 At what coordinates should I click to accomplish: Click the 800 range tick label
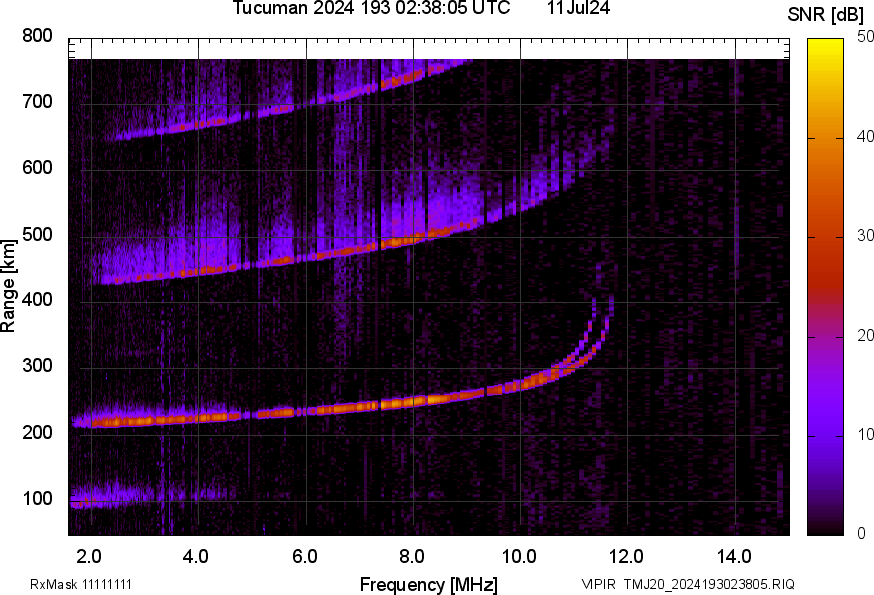tap(38, 36)
